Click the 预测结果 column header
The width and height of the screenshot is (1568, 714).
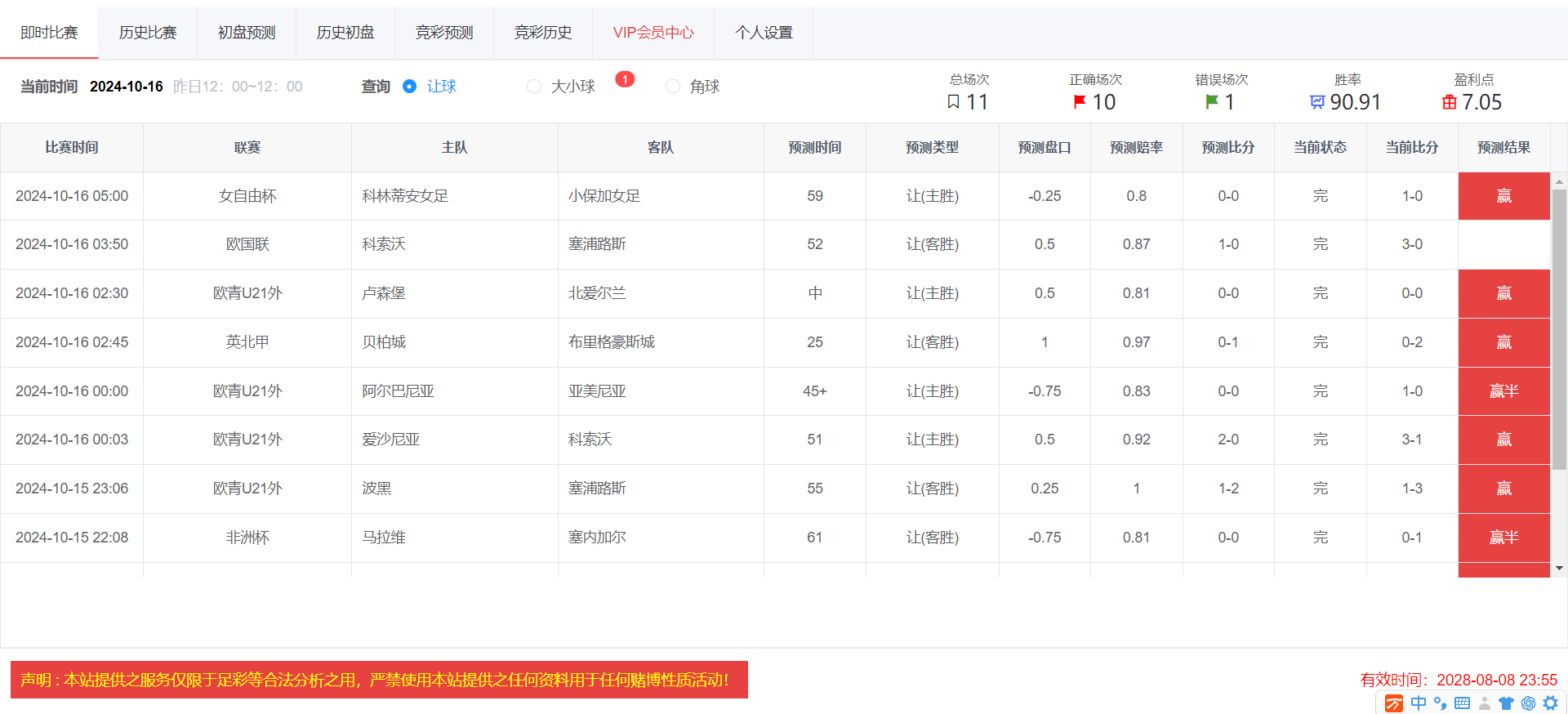pos(1504,148)
